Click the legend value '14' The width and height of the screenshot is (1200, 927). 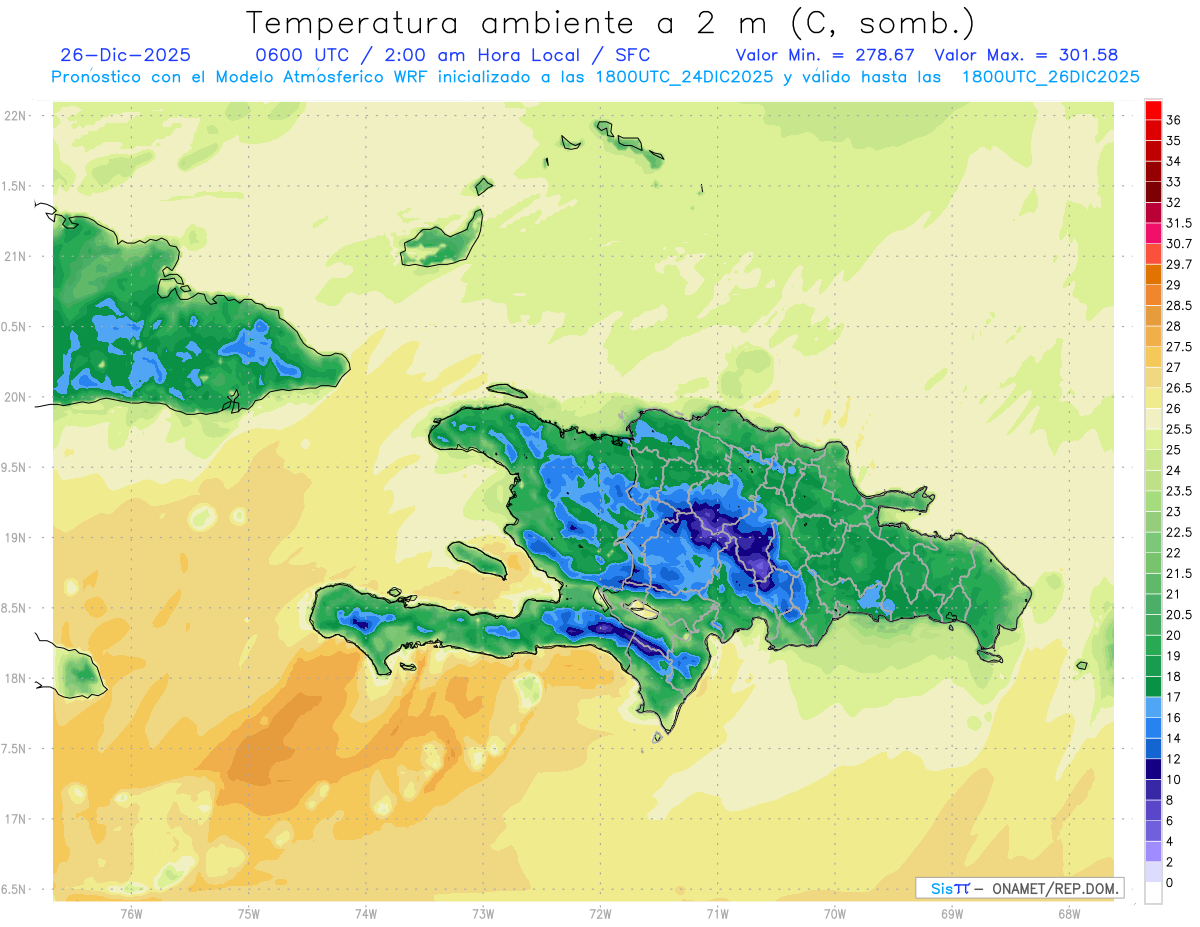pyautogui.click(x=1173, y=738)
